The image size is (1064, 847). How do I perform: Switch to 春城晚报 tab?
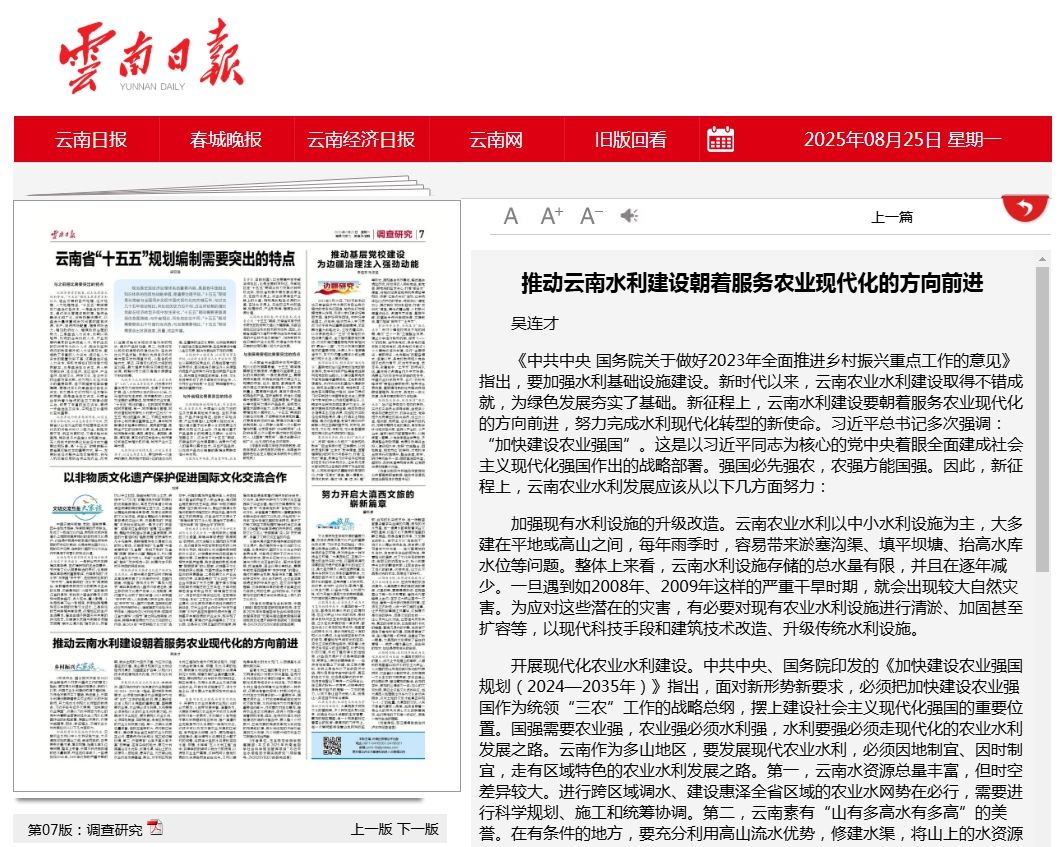point(226,140)
